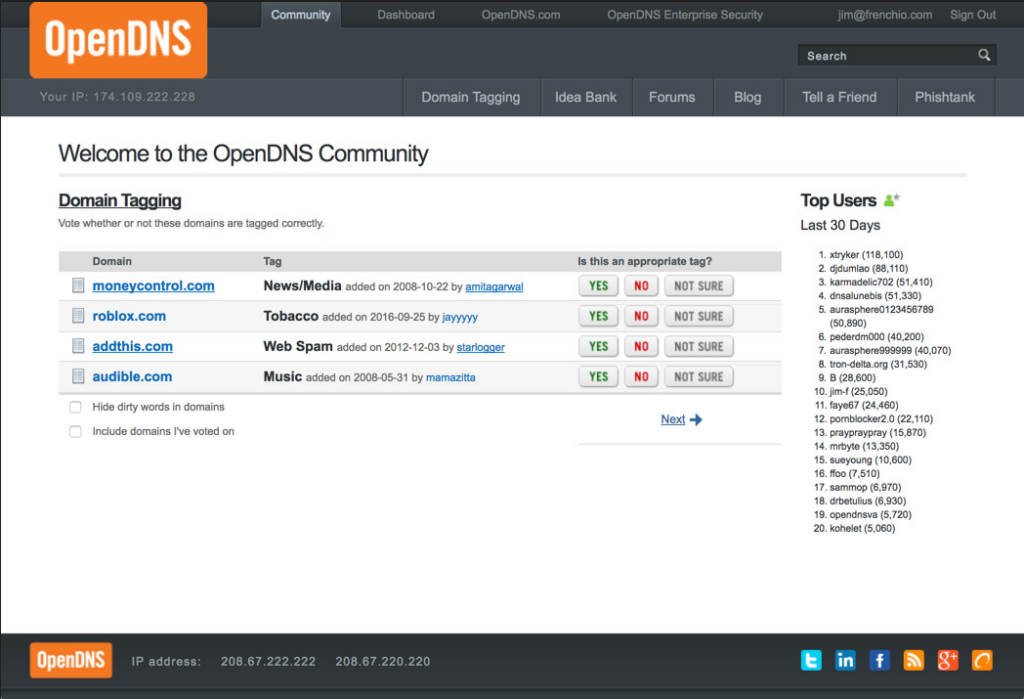The width and height of the screenshot is (1024, 699).
Task: Switch to the Community tab
Action: coord(301,14)
